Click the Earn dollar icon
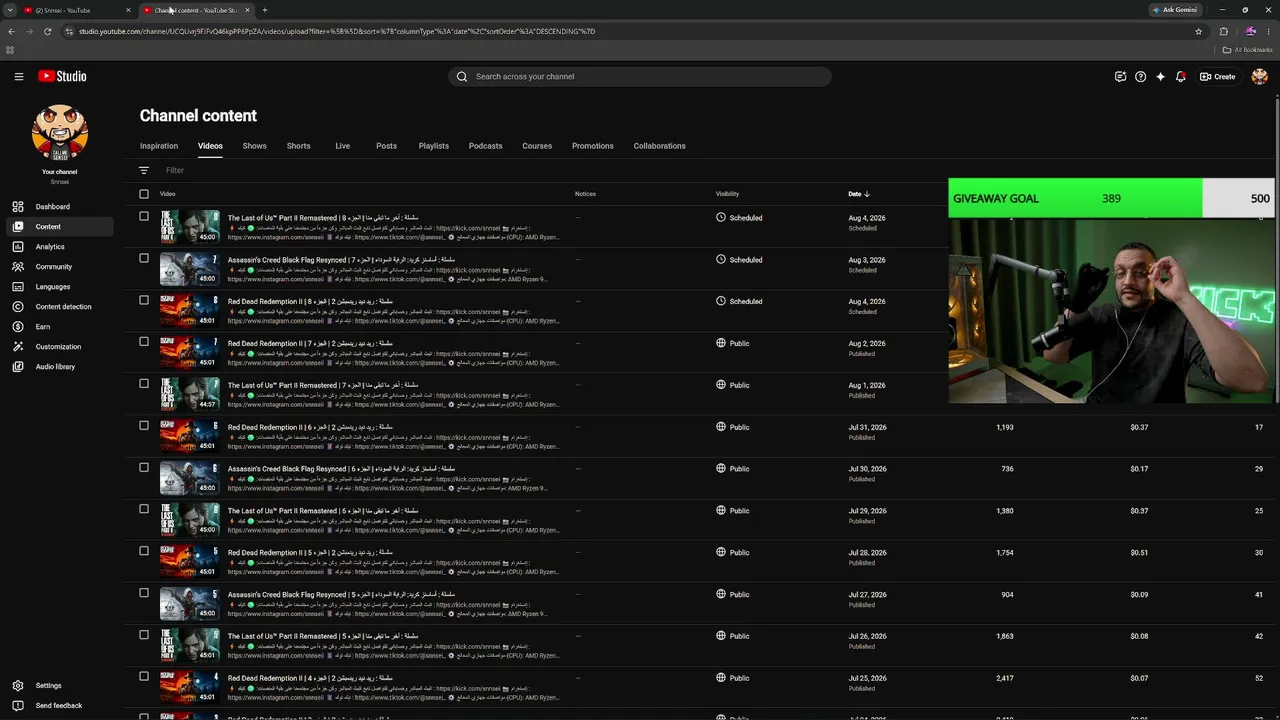The image size is (1280, 720). (x=18, y=327)
